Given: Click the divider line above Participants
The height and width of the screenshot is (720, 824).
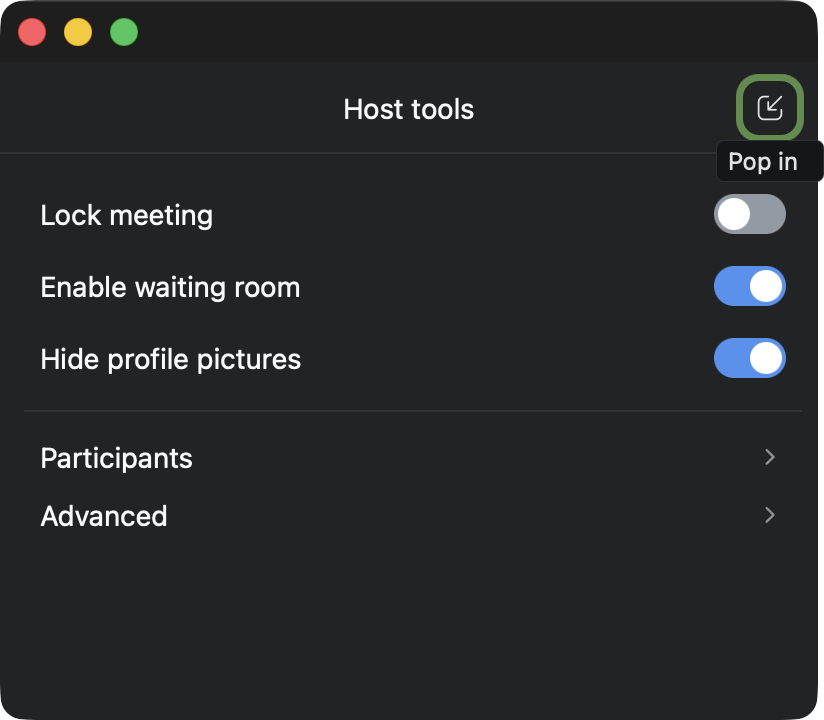Looking at the screenshot, I should [412, 411].
